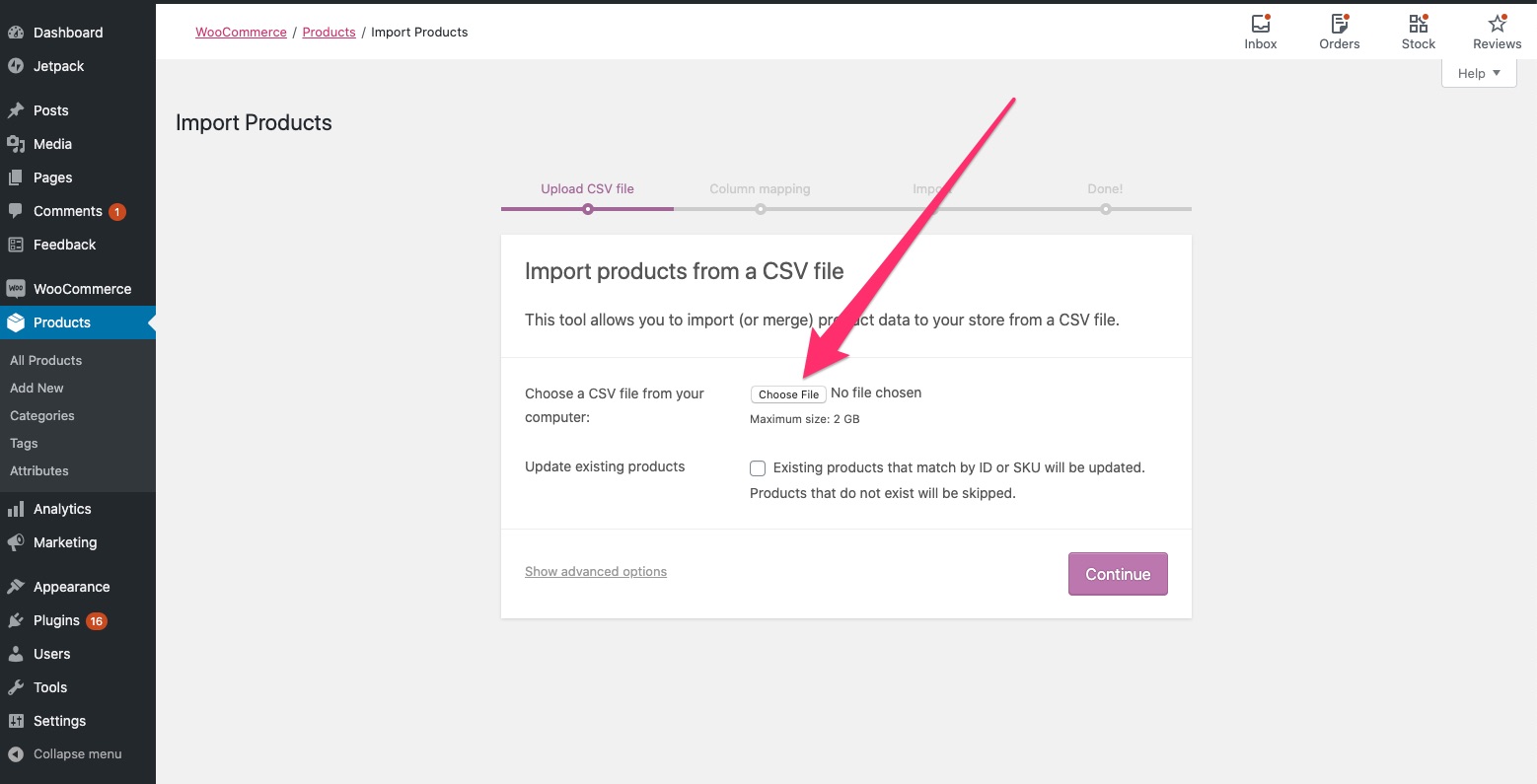Open the Stock status icon
The width and height of the screenshot is (1537, 784).
1418,25
